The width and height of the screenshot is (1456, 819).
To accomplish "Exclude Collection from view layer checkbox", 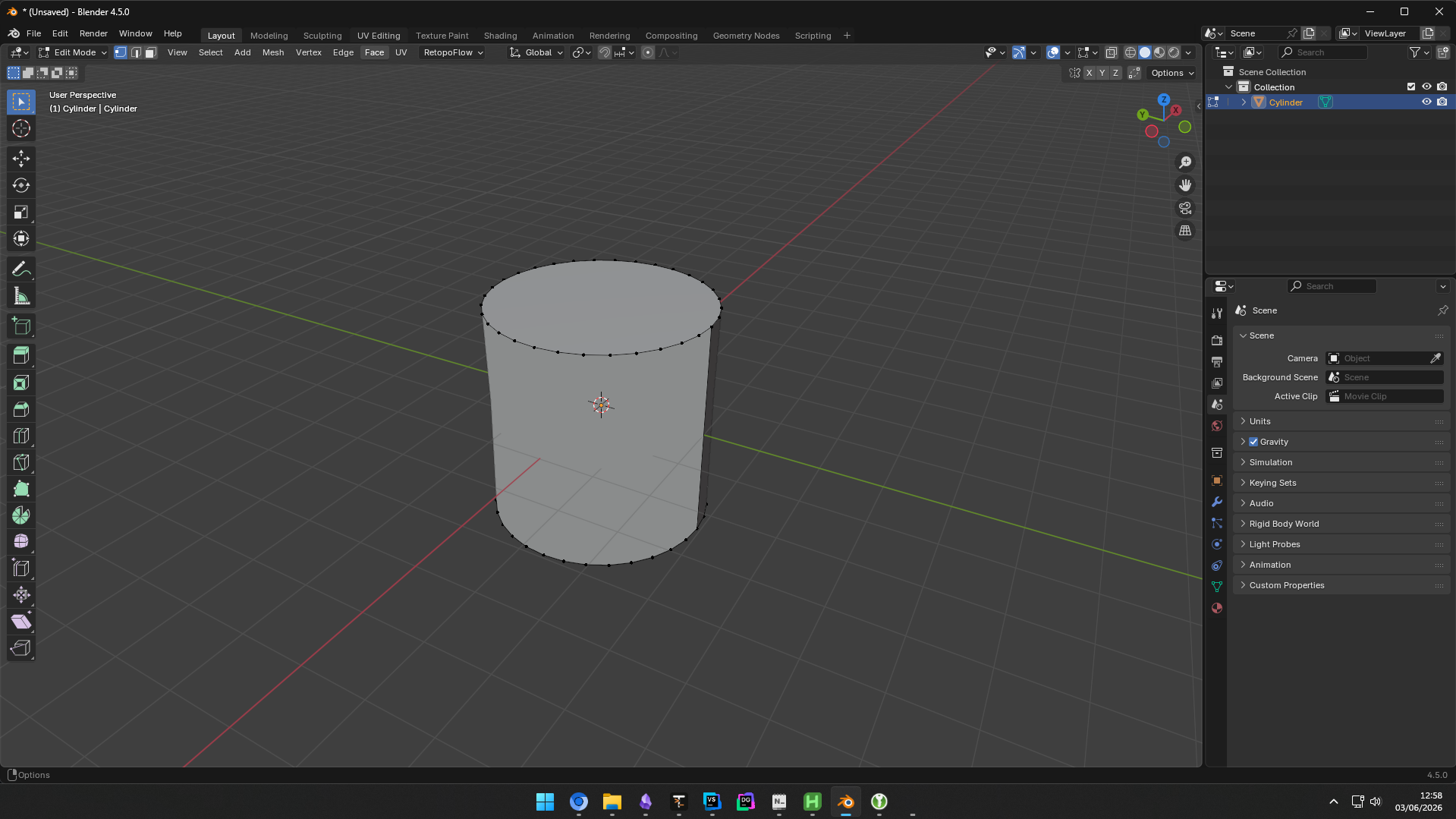I will point(1411,87).
